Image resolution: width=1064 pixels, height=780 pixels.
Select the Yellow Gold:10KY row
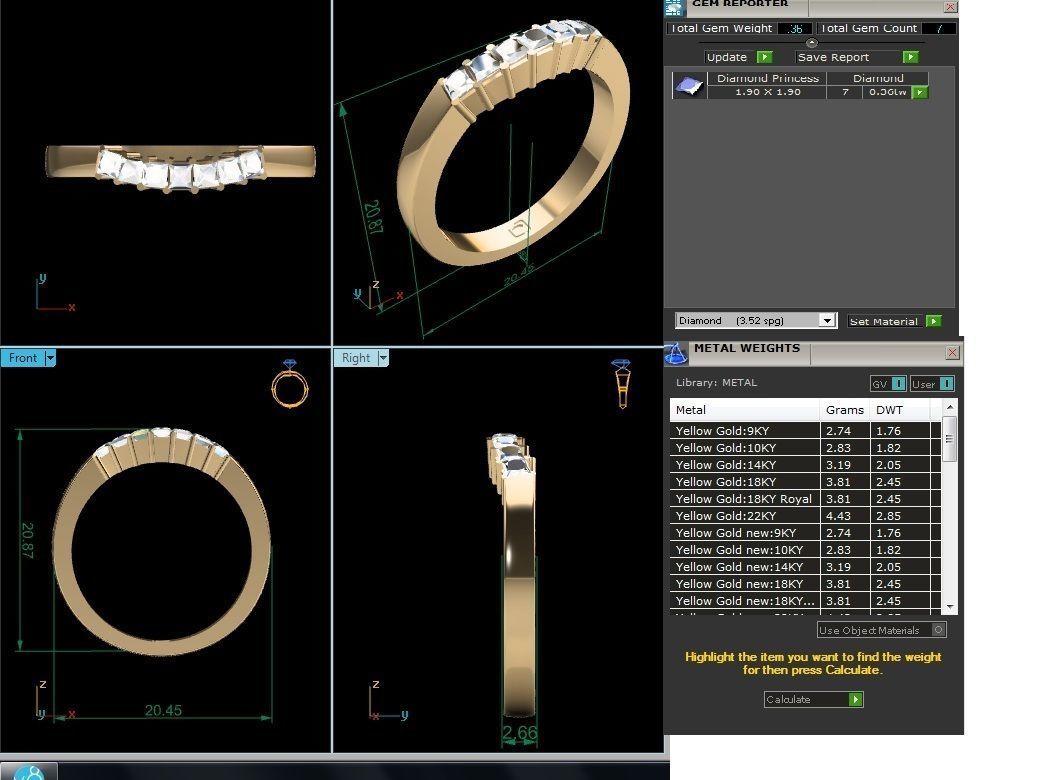tap(805, 447)
